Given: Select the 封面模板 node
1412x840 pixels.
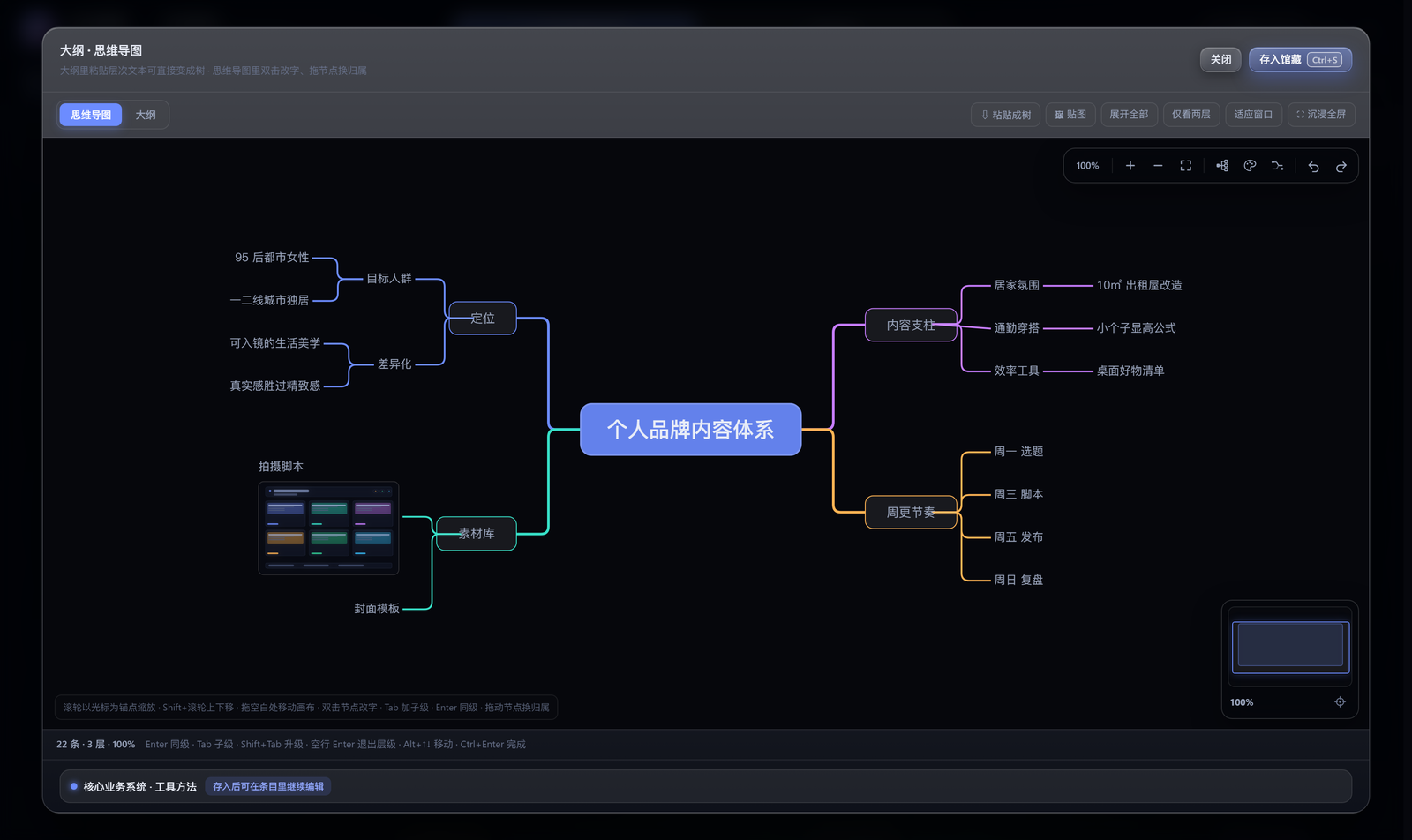Looking at the screenshot, I should click(x=377, y=609).
